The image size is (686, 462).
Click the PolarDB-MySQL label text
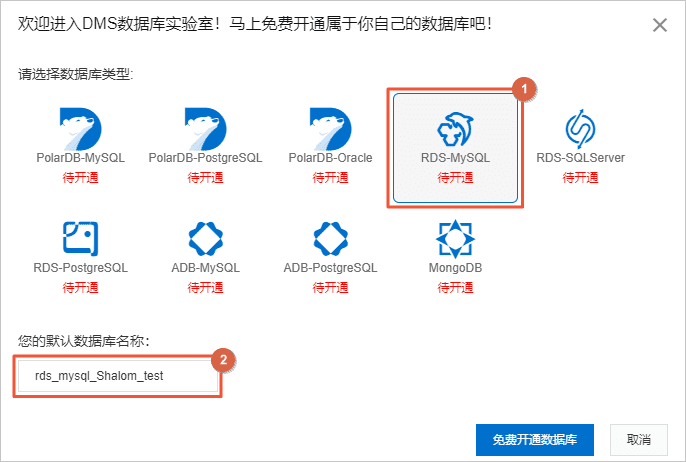click(80, 158)
